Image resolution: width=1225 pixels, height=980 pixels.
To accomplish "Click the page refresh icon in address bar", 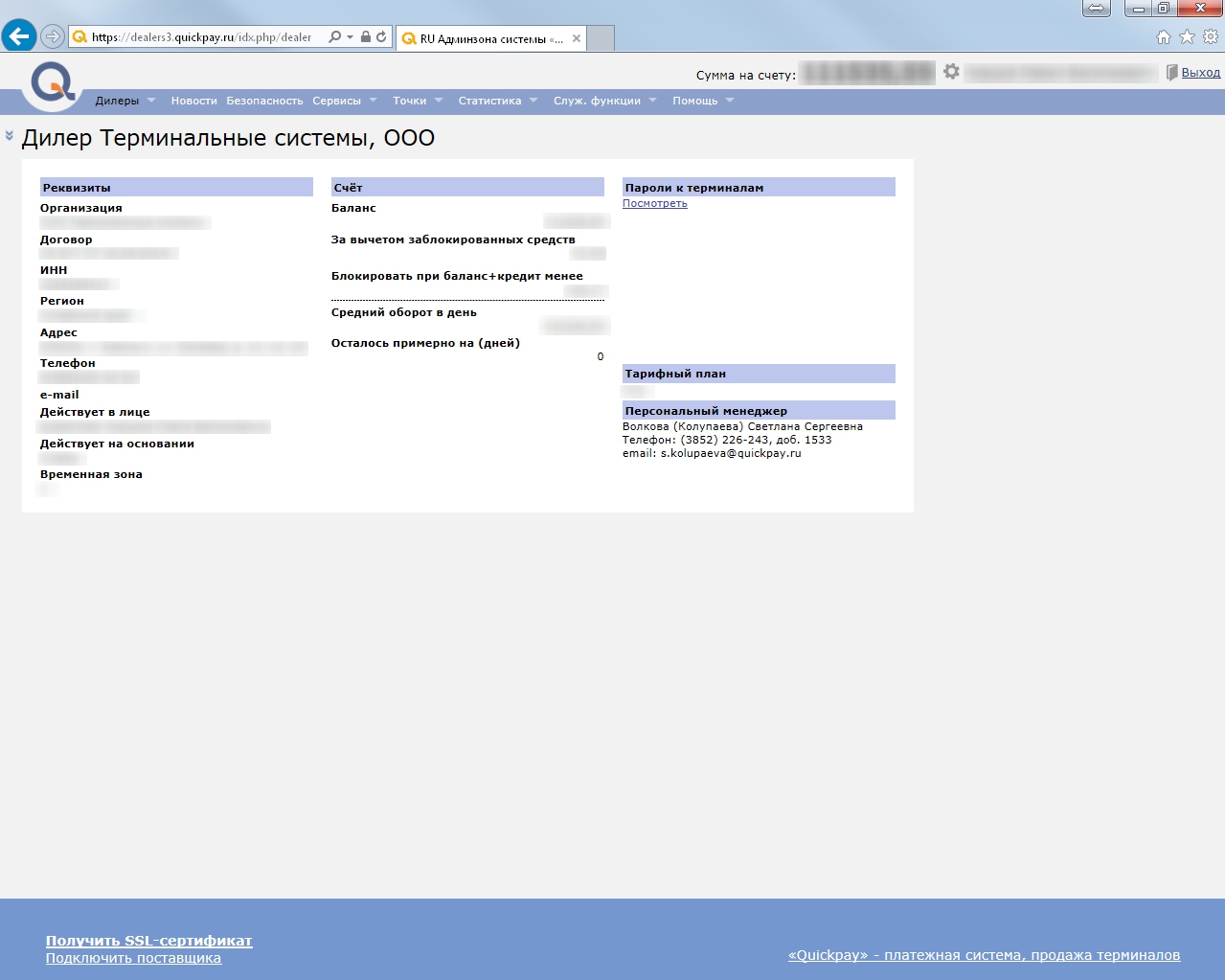I will (x=381, y=37).
